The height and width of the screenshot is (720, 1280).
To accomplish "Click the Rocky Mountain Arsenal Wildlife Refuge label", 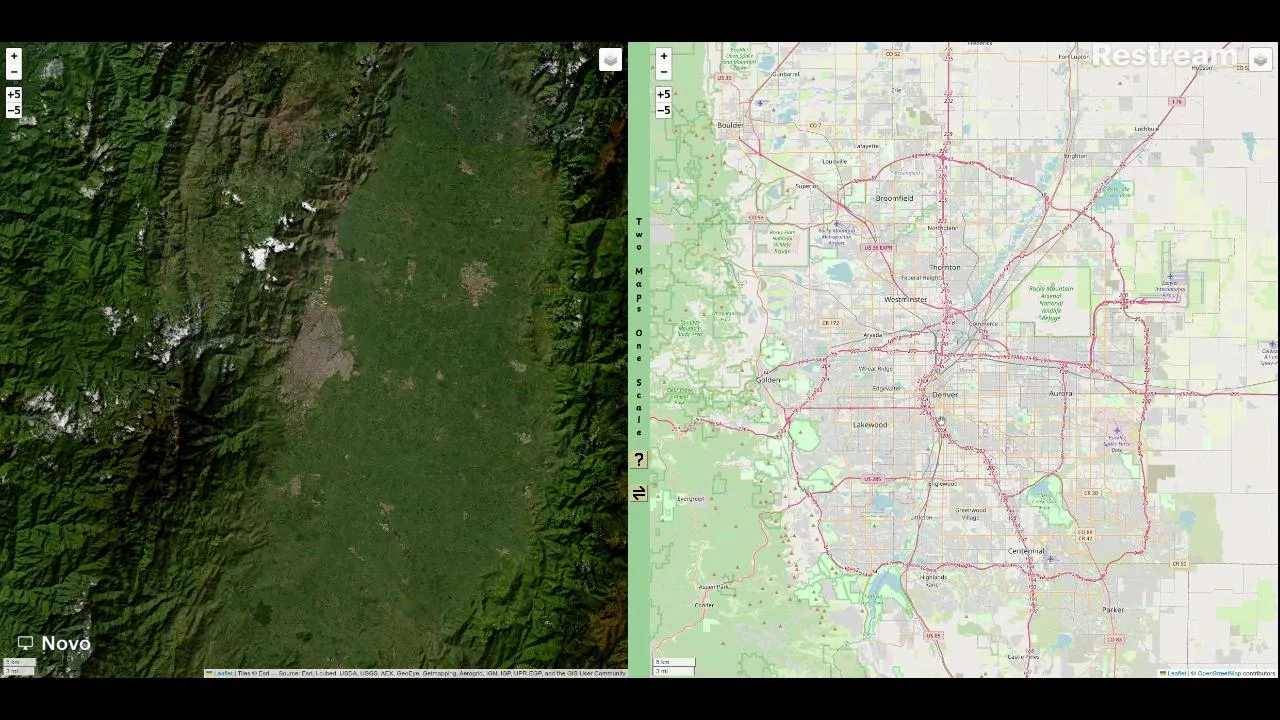I will [x=1050, y=303].
